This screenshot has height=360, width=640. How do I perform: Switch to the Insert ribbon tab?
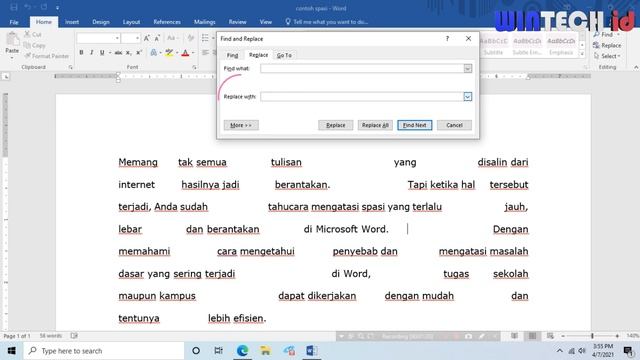[72, 22]
